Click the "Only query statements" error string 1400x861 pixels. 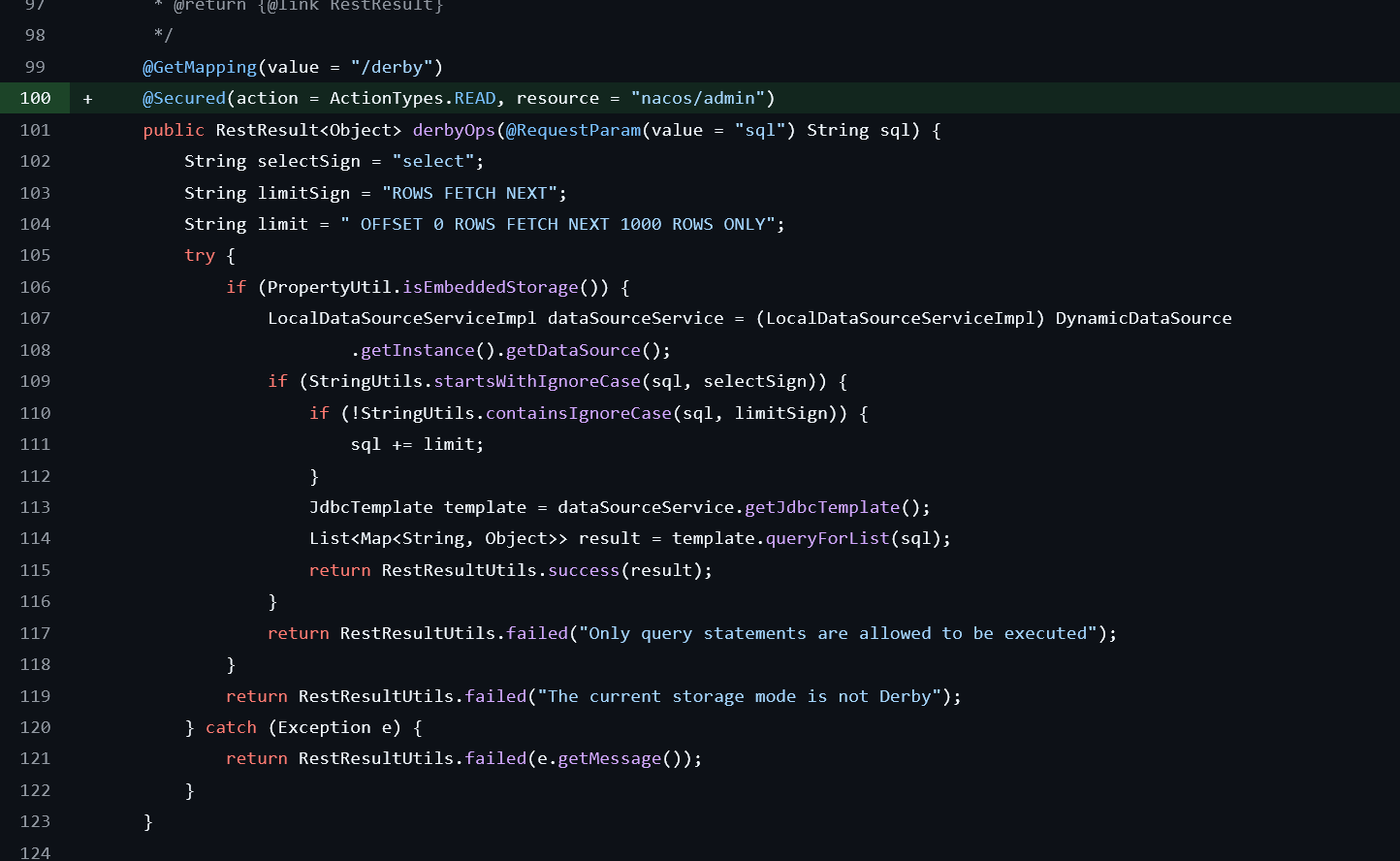tap(837, 633)
